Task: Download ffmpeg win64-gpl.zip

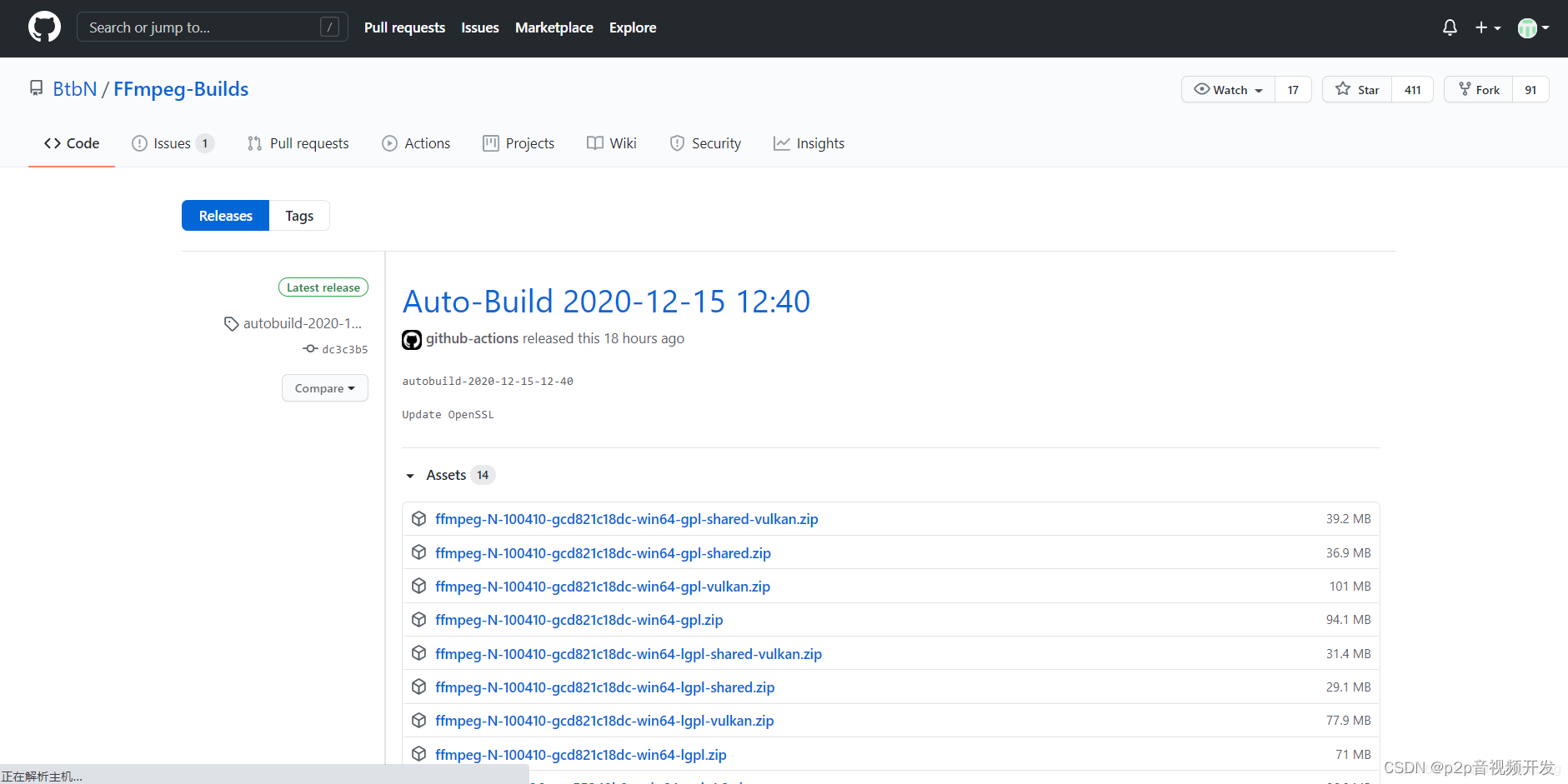Action: 579,620
